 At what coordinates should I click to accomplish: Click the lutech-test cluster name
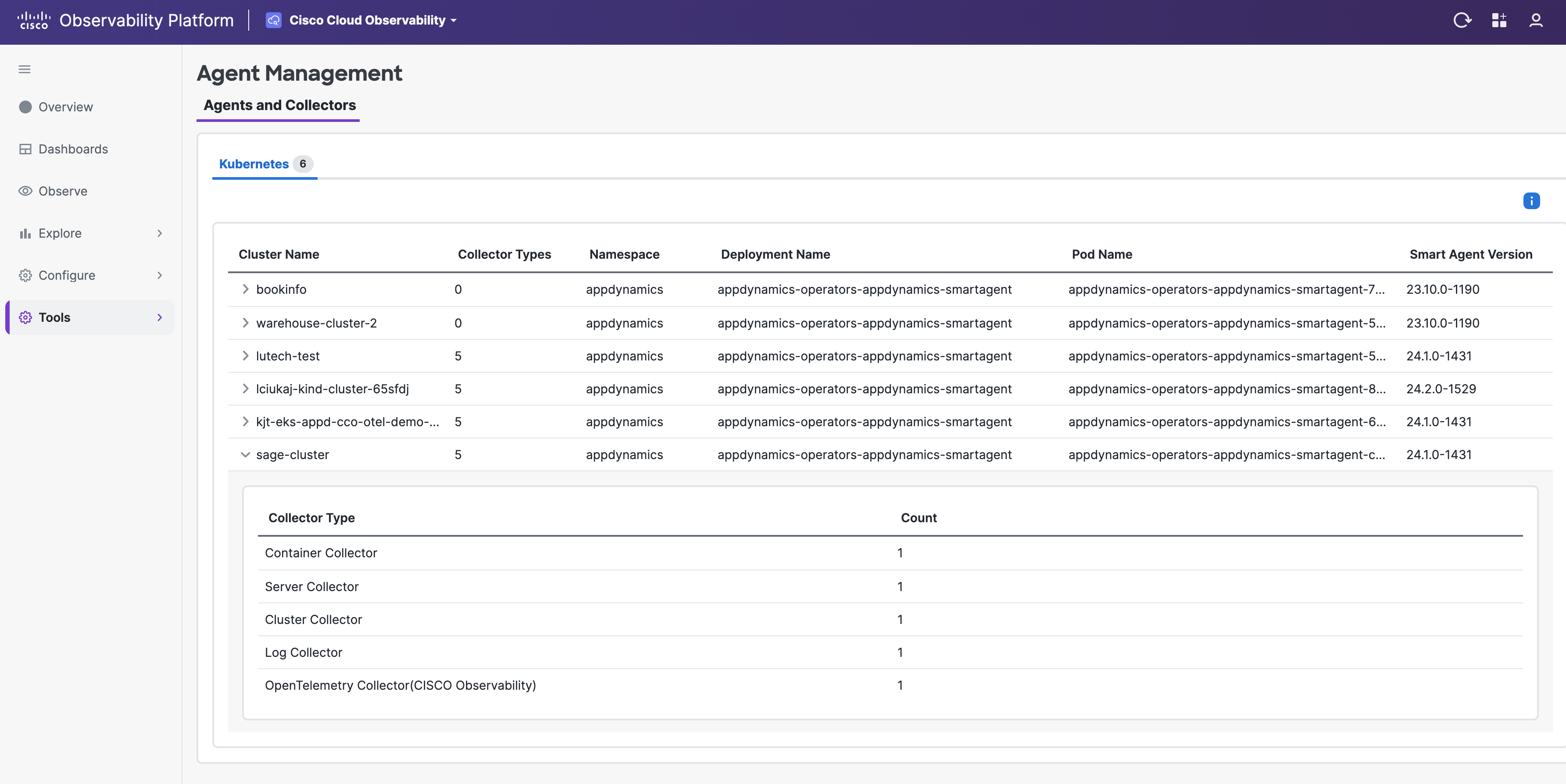(x=288, y=356)
